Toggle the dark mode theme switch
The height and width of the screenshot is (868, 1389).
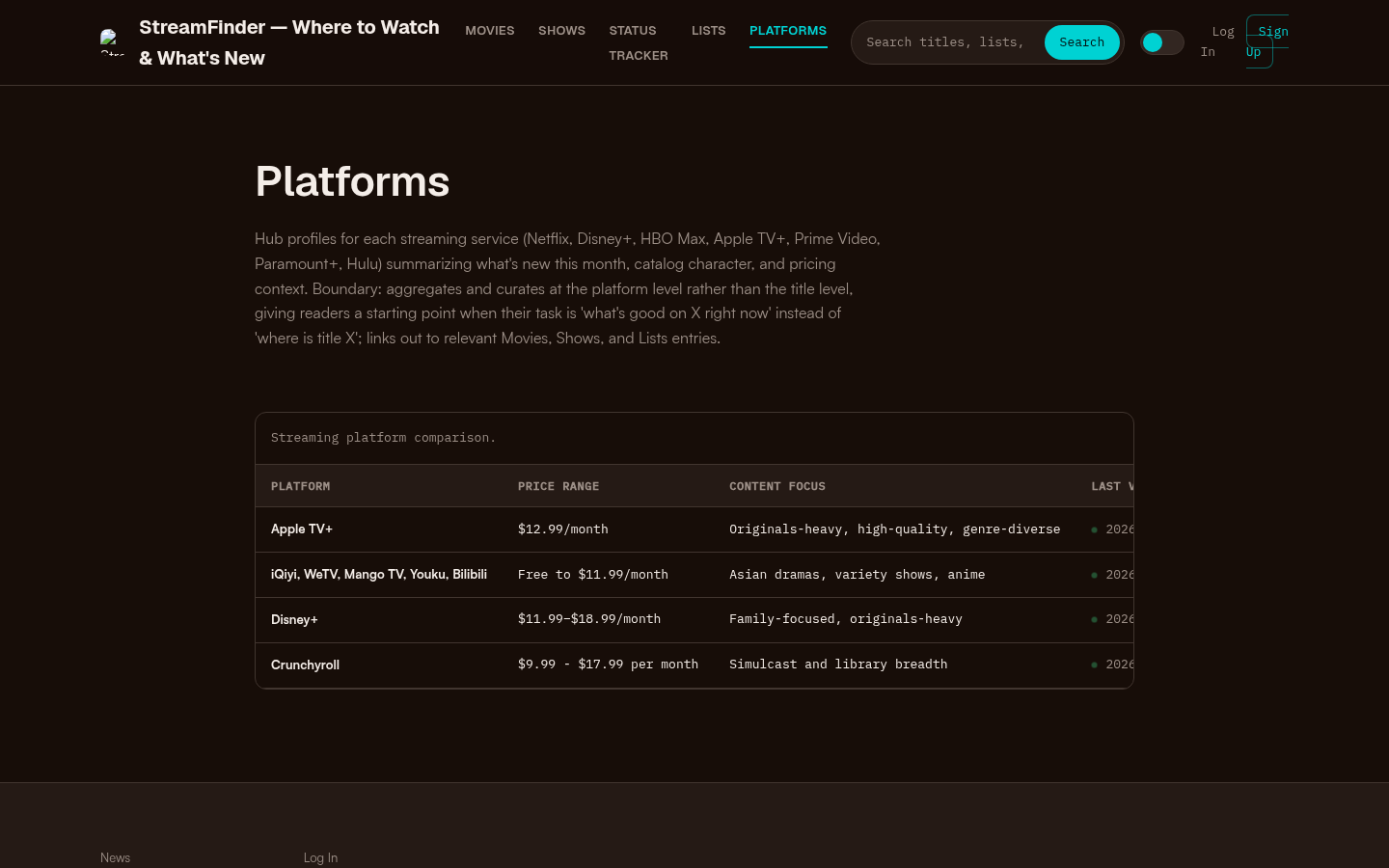(1162, 42)
